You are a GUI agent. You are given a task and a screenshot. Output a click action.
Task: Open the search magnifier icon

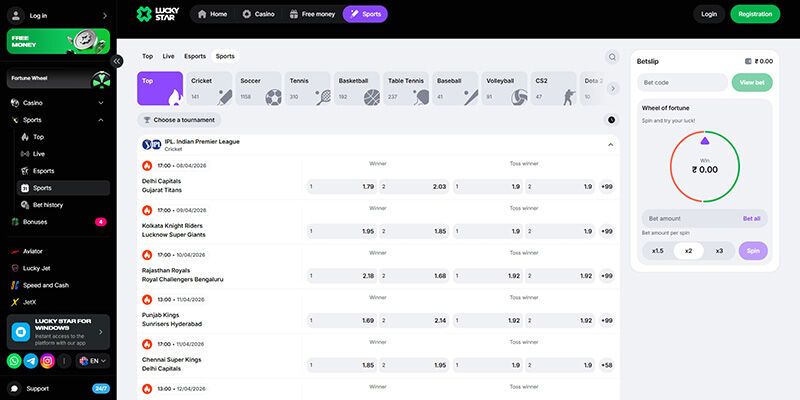612,57
